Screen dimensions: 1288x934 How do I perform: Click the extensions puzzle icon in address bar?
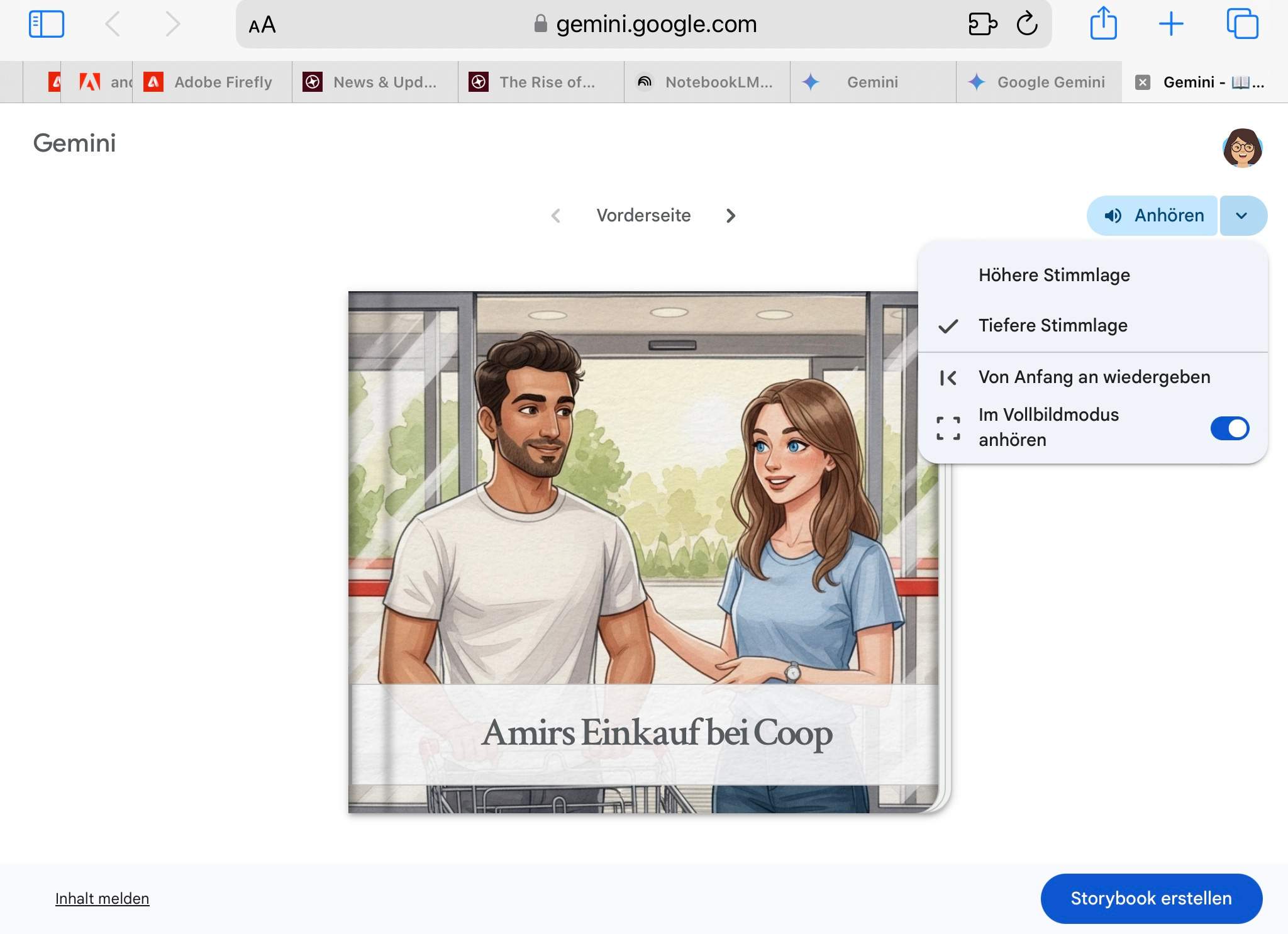[983, 25]
